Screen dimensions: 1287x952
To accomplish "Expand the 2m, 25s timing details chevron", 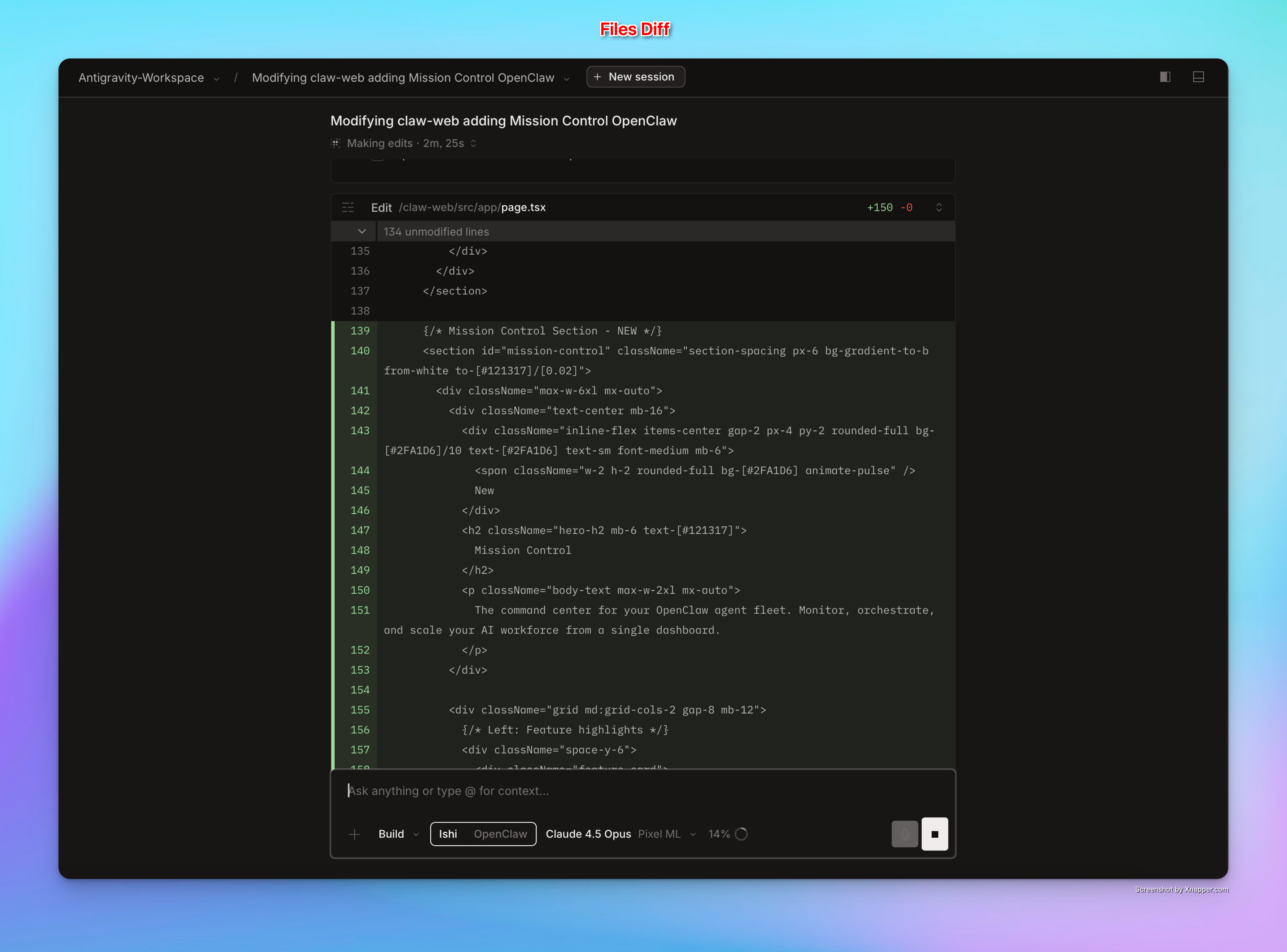I will click(473, 144).
